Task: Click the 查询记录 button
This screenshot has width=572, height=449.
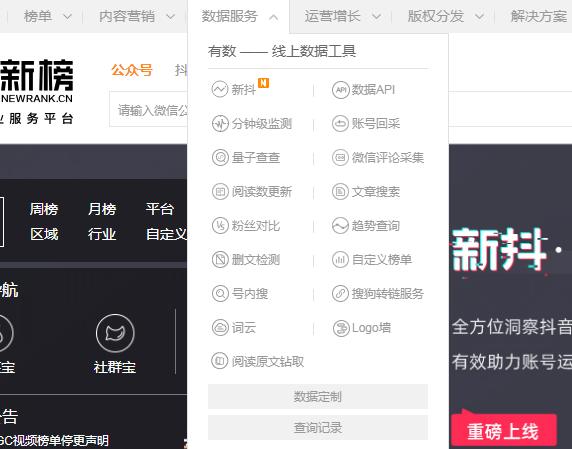Action: point(318,427)
